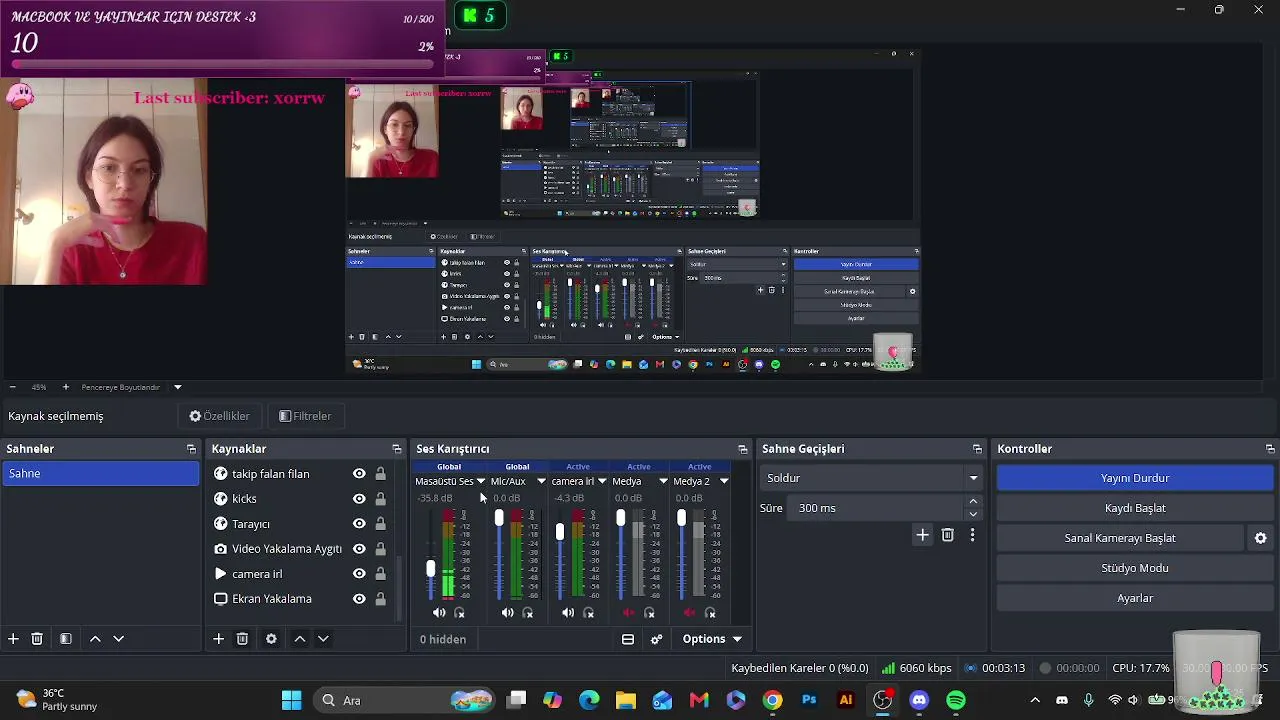Screen dimensions: 1280x720
Task: Hide the Video Yakalama Aygıtı source
Action: tap(359, 549)
